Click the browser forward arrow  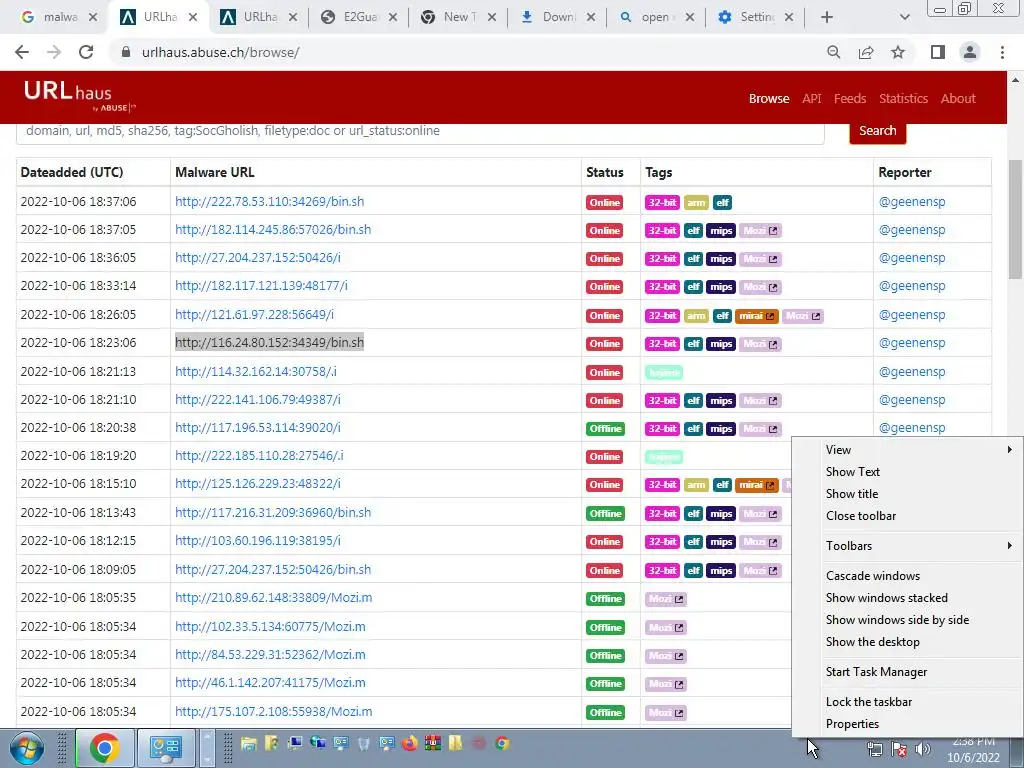[x=54, y=52]
